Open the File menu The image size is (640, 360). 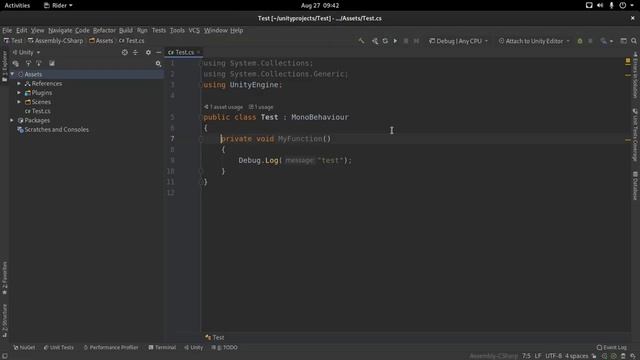pos(7,30)
